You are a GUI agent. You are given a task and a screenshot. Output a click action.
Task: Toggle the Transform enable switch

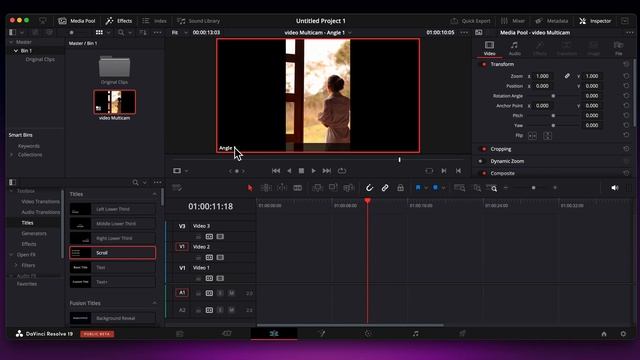click(484, 64)
